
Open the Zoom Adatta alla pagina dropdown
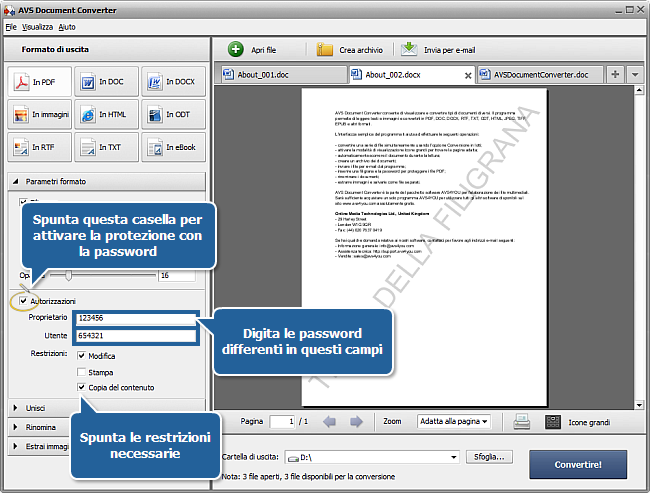454,421
